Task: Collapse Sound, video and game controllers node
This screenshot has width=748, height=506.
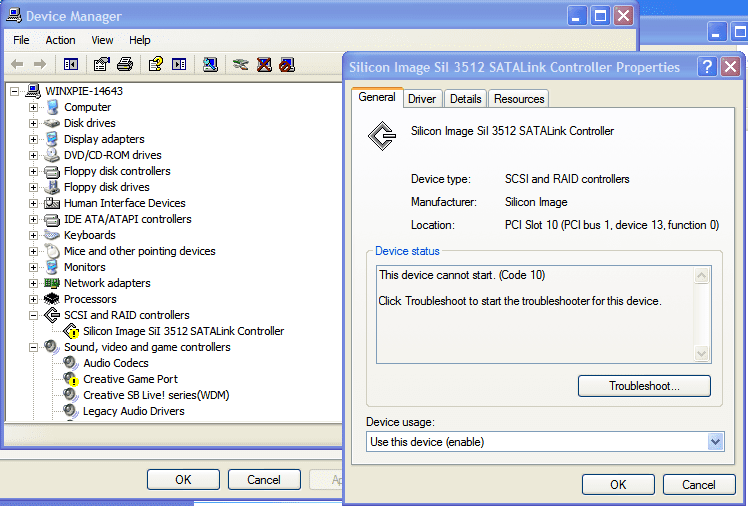Action: 33,347
